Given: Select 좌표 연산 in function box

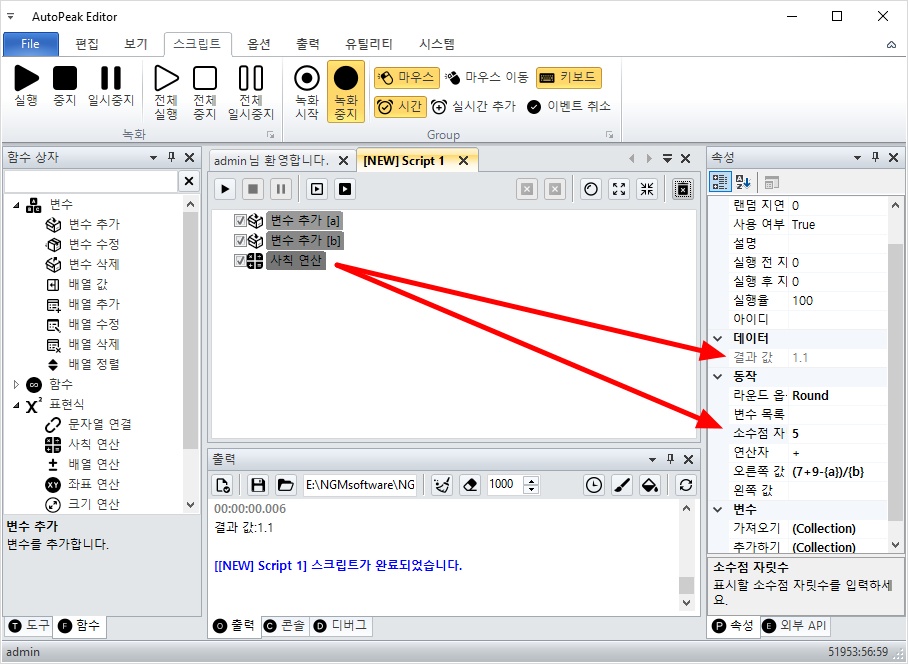Looking at the screenshot, I should [94, 484].
